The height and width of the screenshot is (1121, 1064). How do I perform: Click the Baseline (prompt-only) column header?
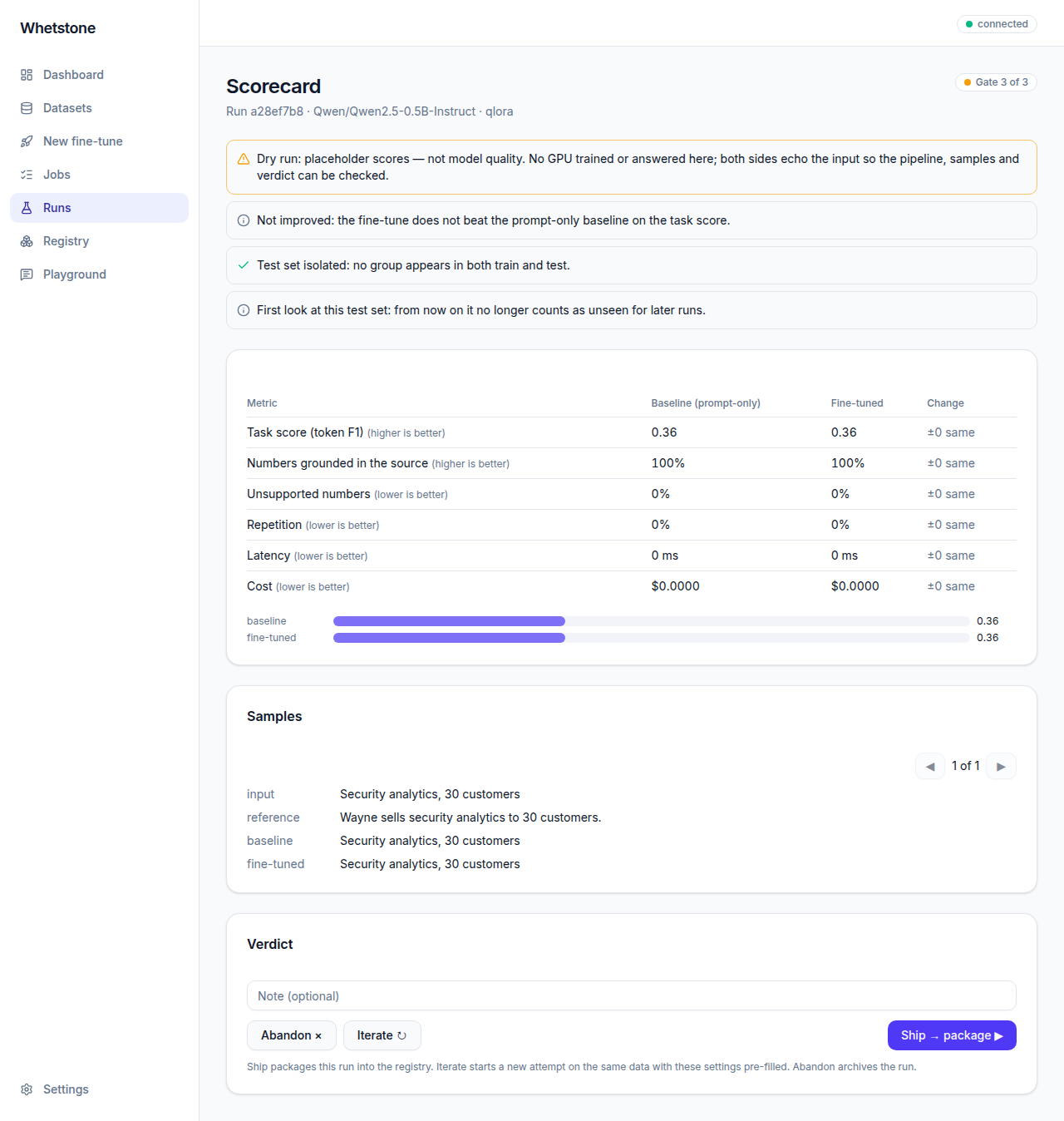coord(706,403)
